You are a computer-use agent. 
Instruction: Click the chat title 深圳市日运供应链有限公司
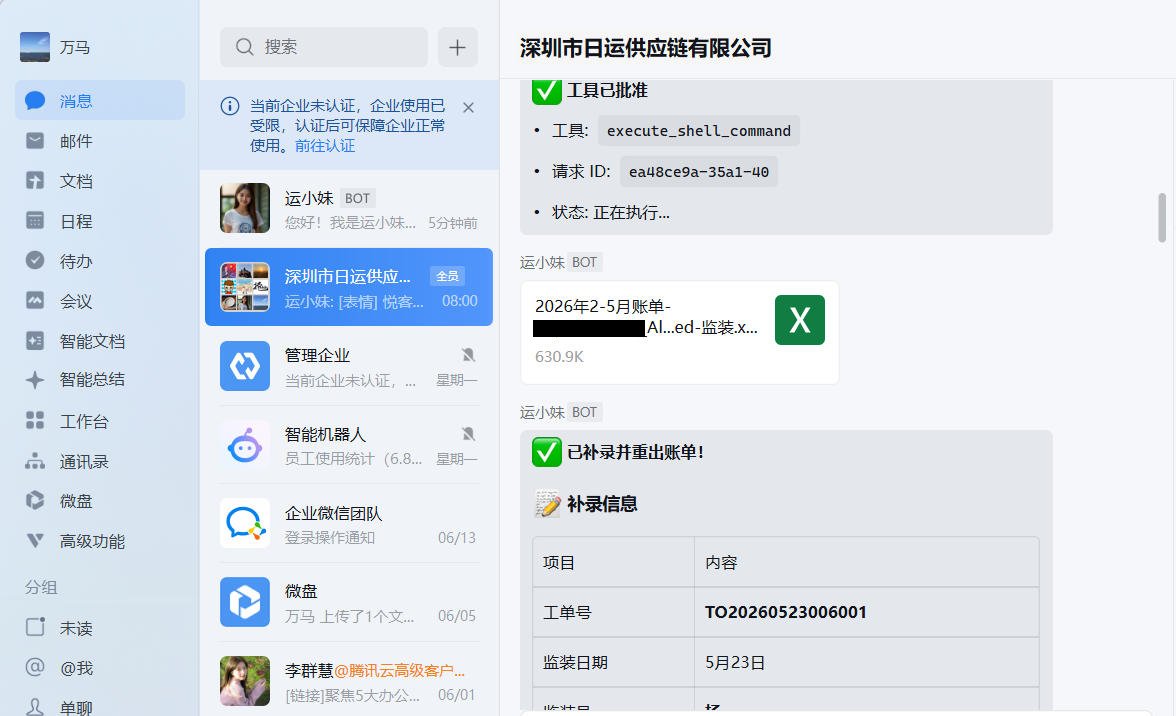pyautogui.click(x=646, y=48)
